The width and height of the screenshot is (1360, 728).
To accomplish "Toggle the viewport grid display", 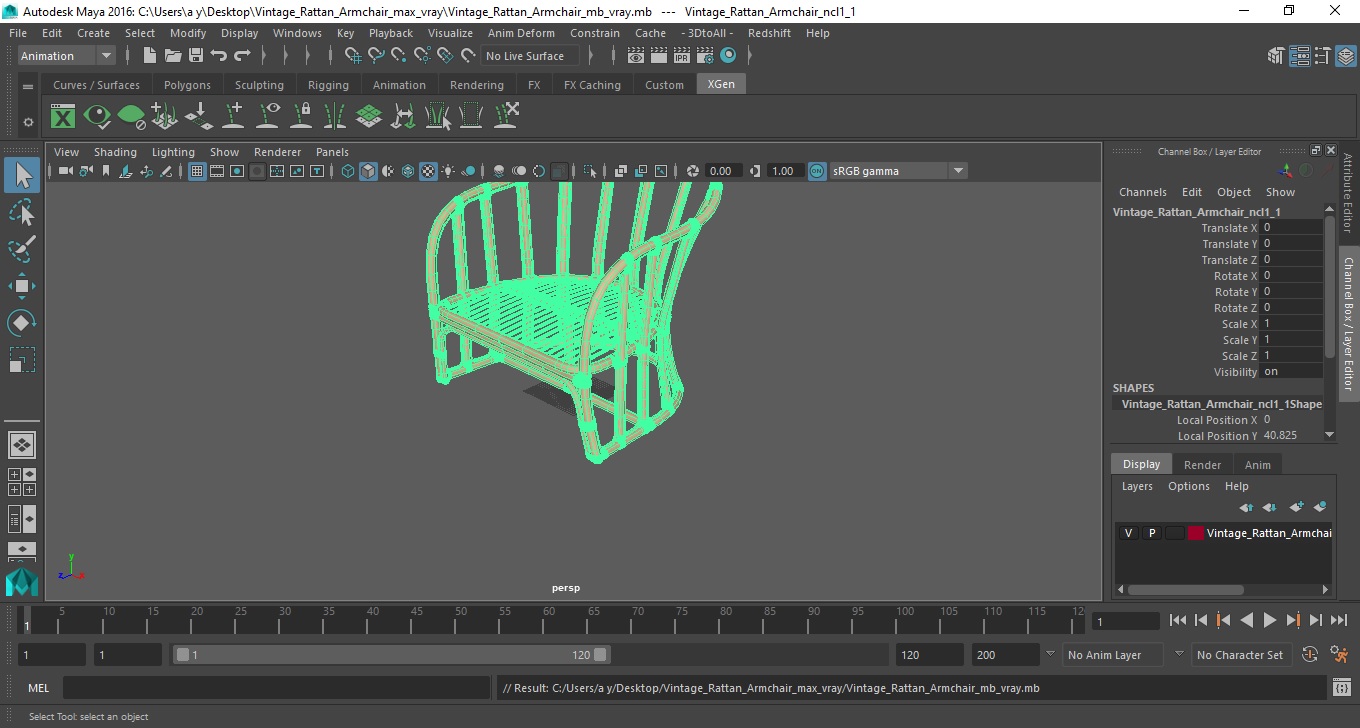I will click(x=197, y=171).
